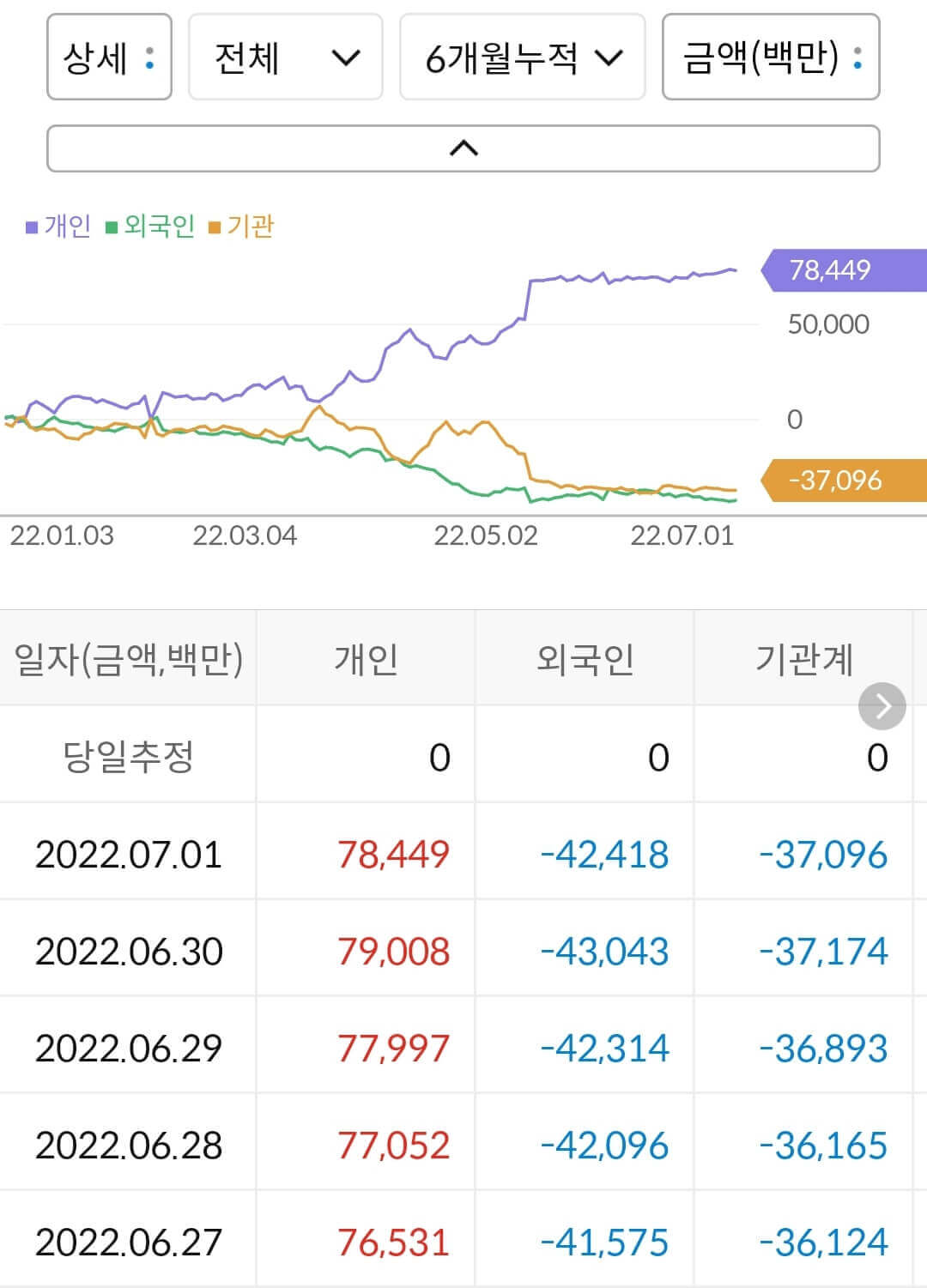The image size is (927, 1288).
Task: Open the 6개월누적 period dropdown
Action: [522, 57]
